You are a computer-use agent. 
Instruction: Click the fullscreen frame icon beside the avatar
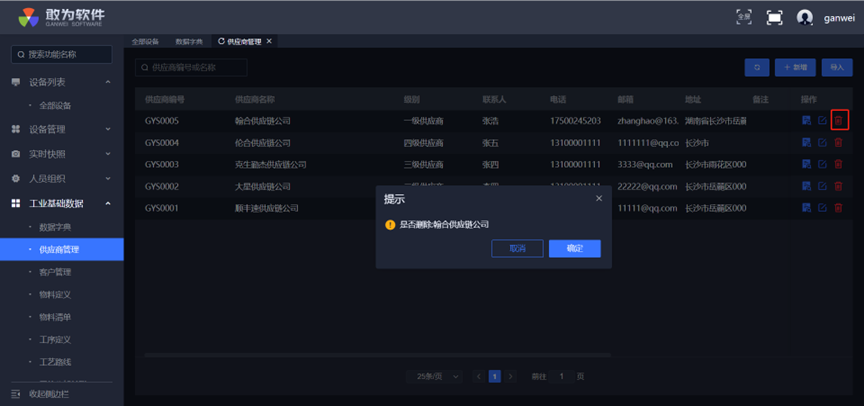click(775, 18)
